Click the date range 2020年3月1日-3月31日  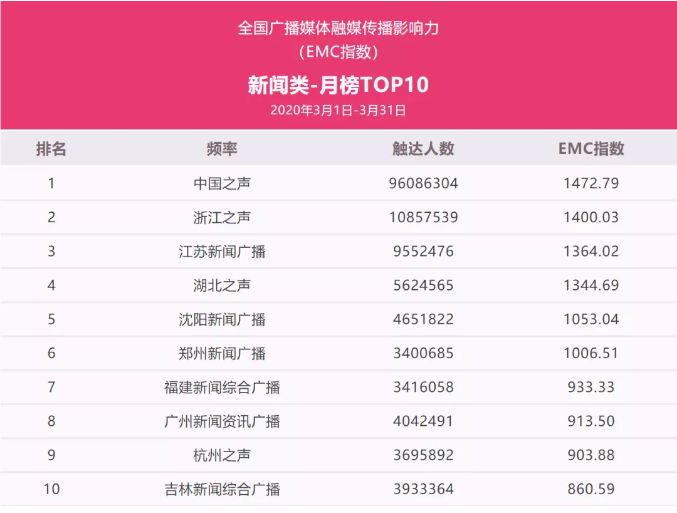pos(338,110)
